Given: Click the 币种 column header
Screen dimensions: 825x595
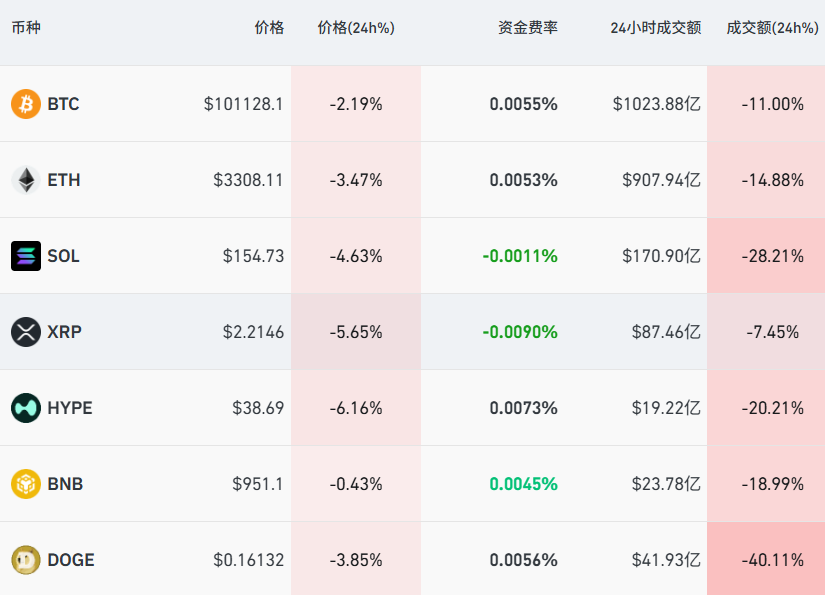Looking at the screenshot, I should click(x=26, y=28).
